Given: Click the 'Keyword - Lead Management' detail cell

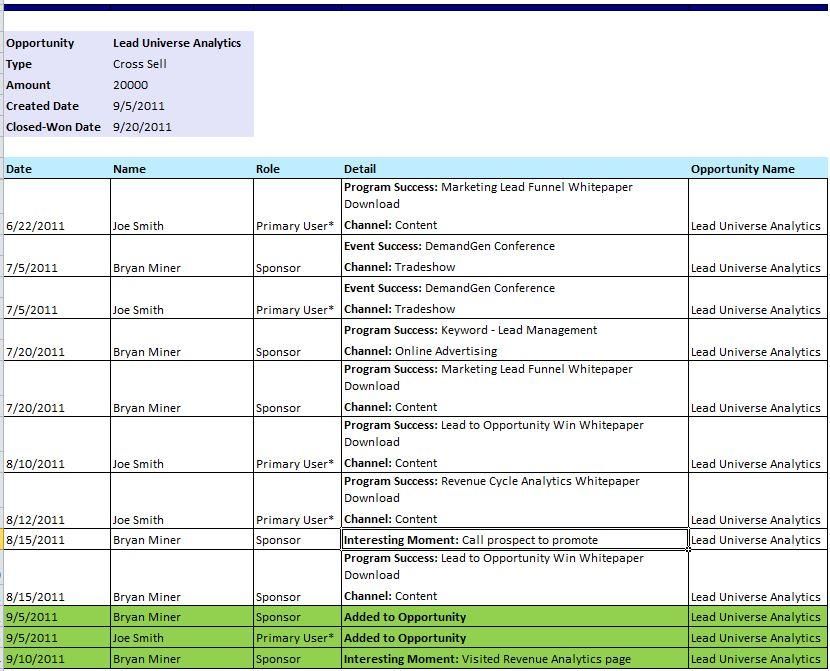Looking at the screenshot, I should point(514,340).
